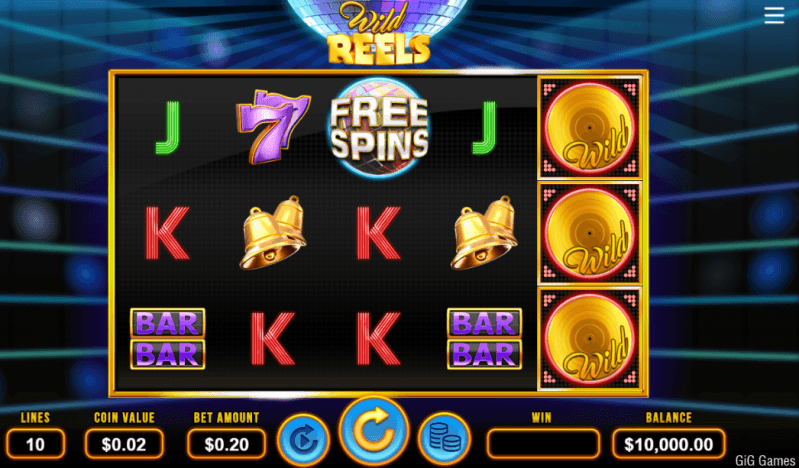799x468 pixels.
Task: Click the middle Wild gold record
Action: click(x=590, y=233)
